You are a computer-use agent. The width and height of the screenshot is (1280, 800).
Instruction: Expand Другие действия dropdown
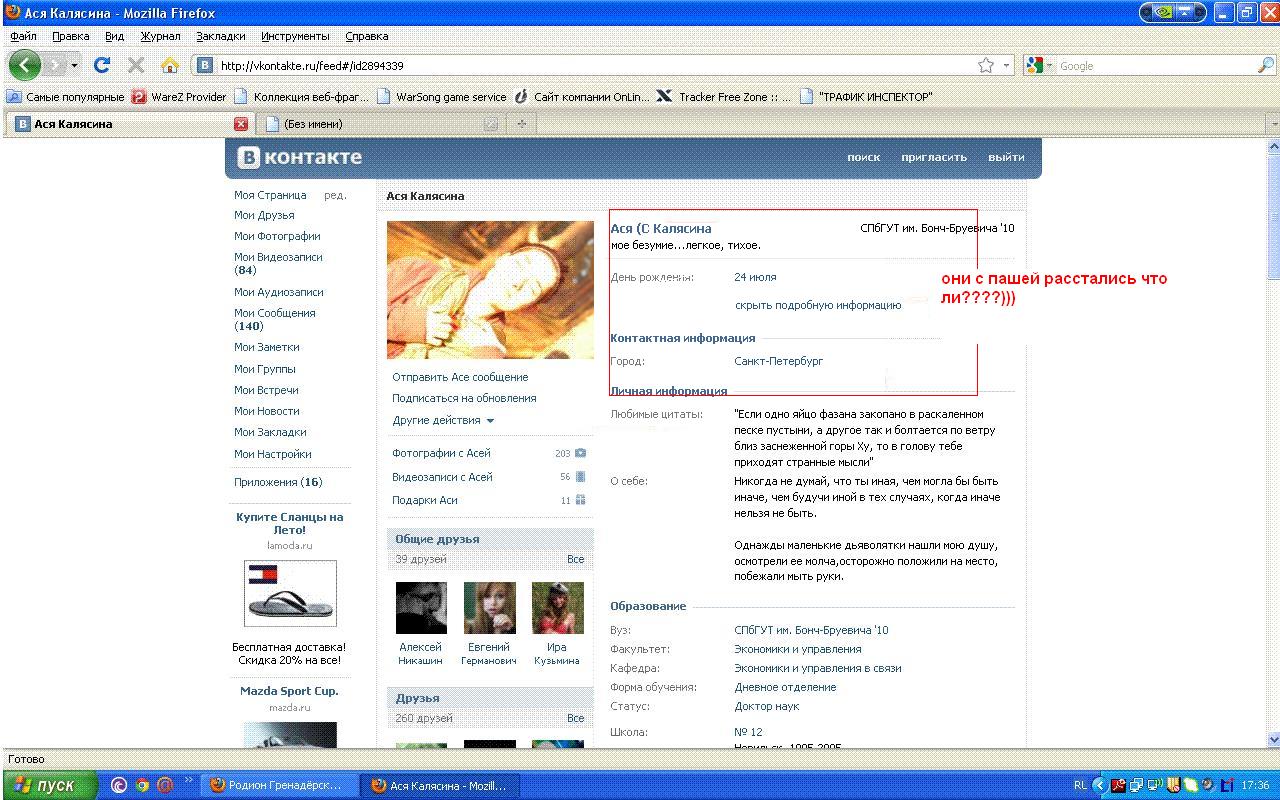point(443,420)
